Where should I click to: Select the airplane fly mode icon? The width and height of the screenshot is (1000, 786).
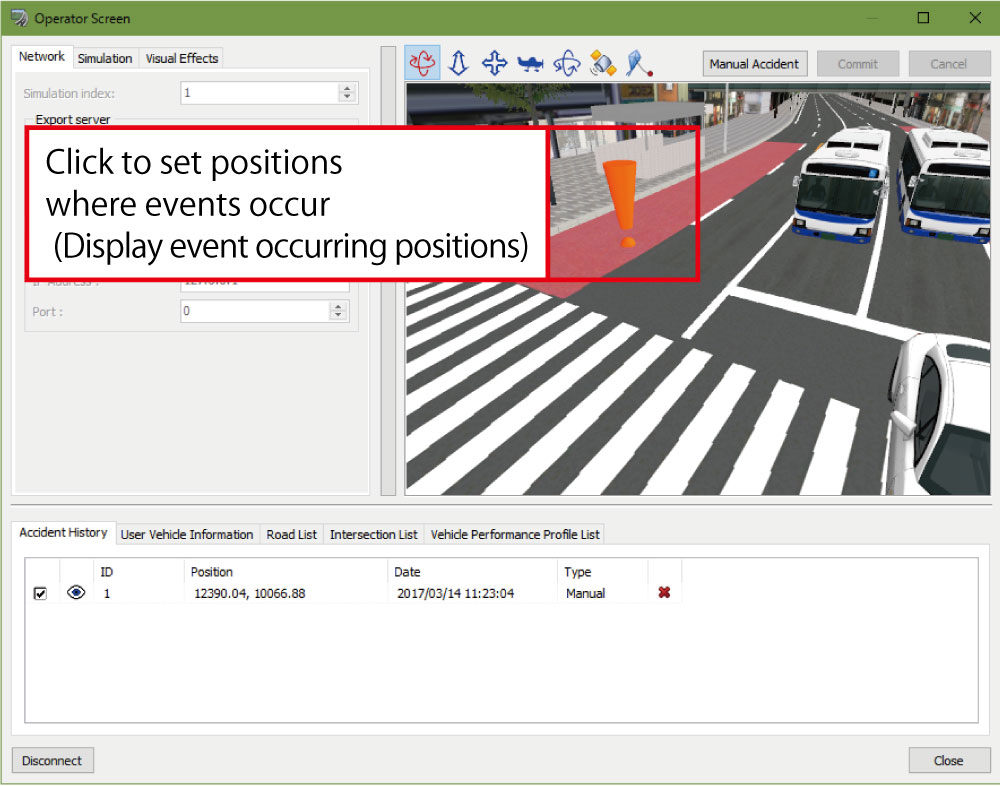coord(531,64)
